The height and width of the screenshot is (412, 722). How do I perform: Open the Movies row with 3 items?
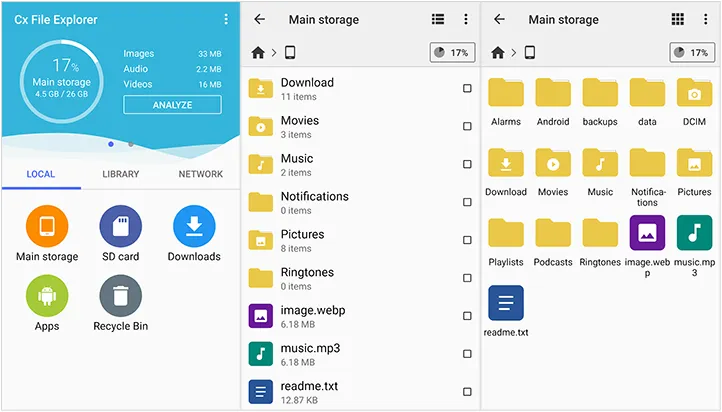(x=361, y=126)
